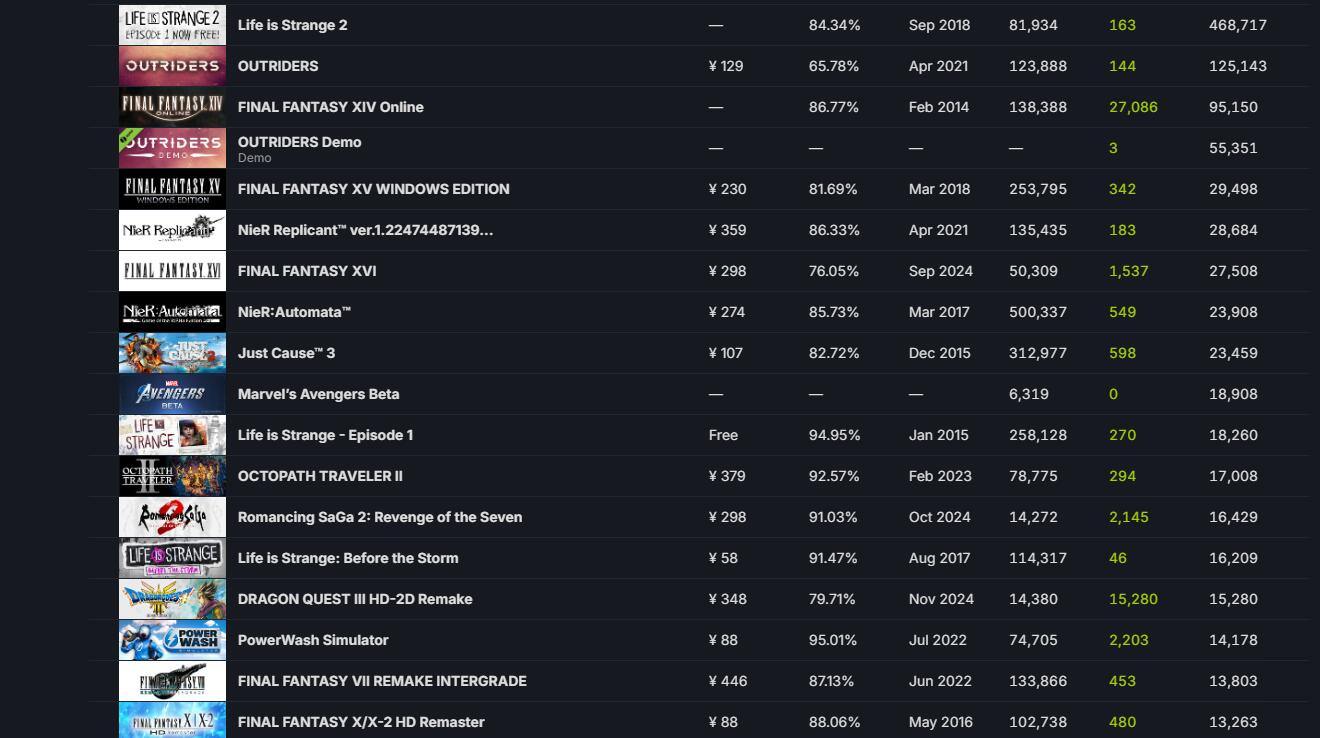Click the NieR Replicant logo thumbnail
Viewport: 1320px width, 738px height.
(172, 230)
